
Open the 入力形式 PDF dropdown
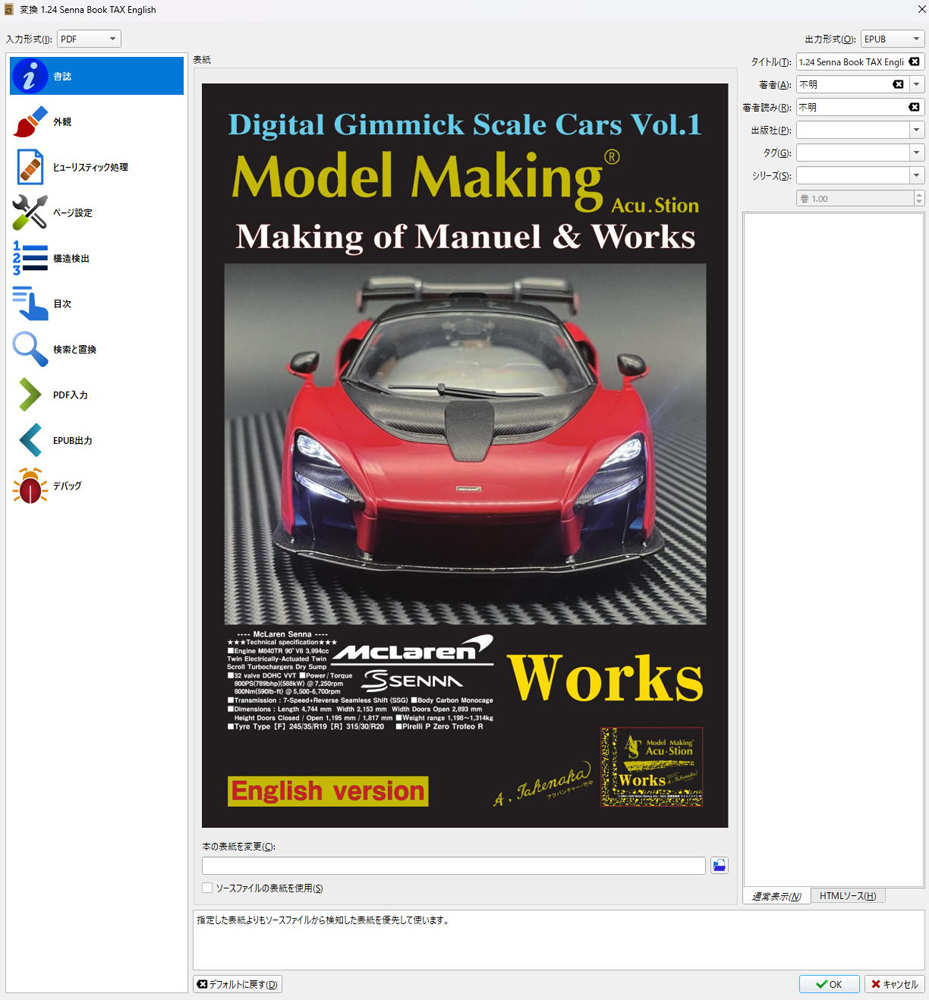(89, 39)
